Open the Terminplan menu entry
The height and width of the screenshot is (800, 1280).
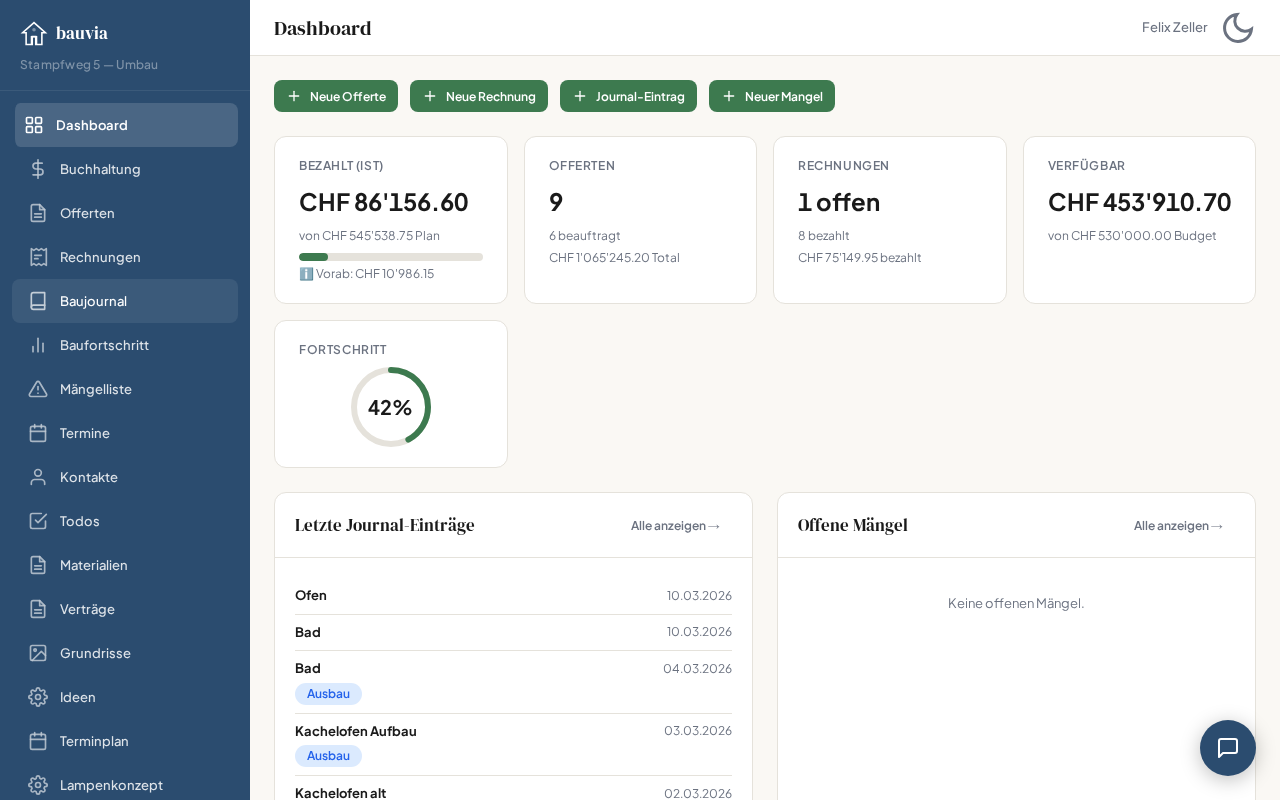tap(94, 741)
